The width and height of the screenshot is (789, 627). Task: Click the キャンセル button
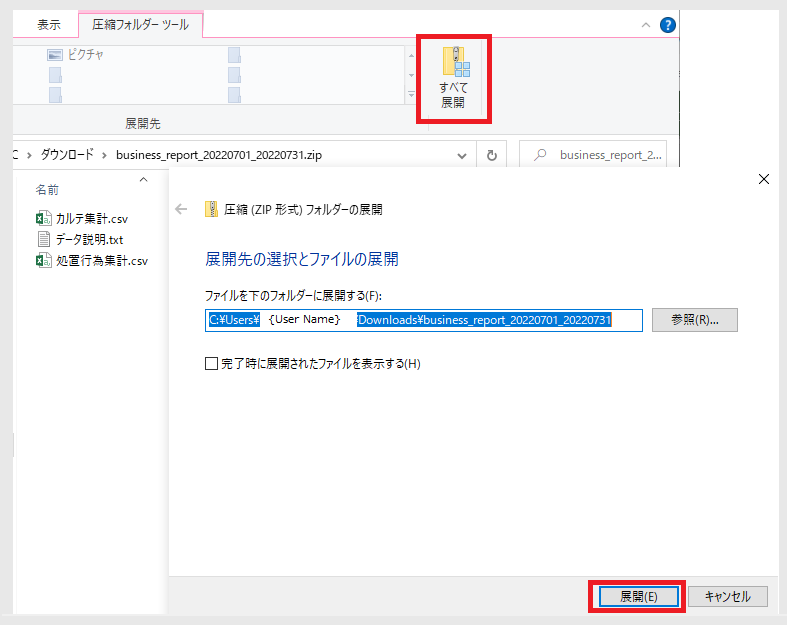click(x=728, y=596)
